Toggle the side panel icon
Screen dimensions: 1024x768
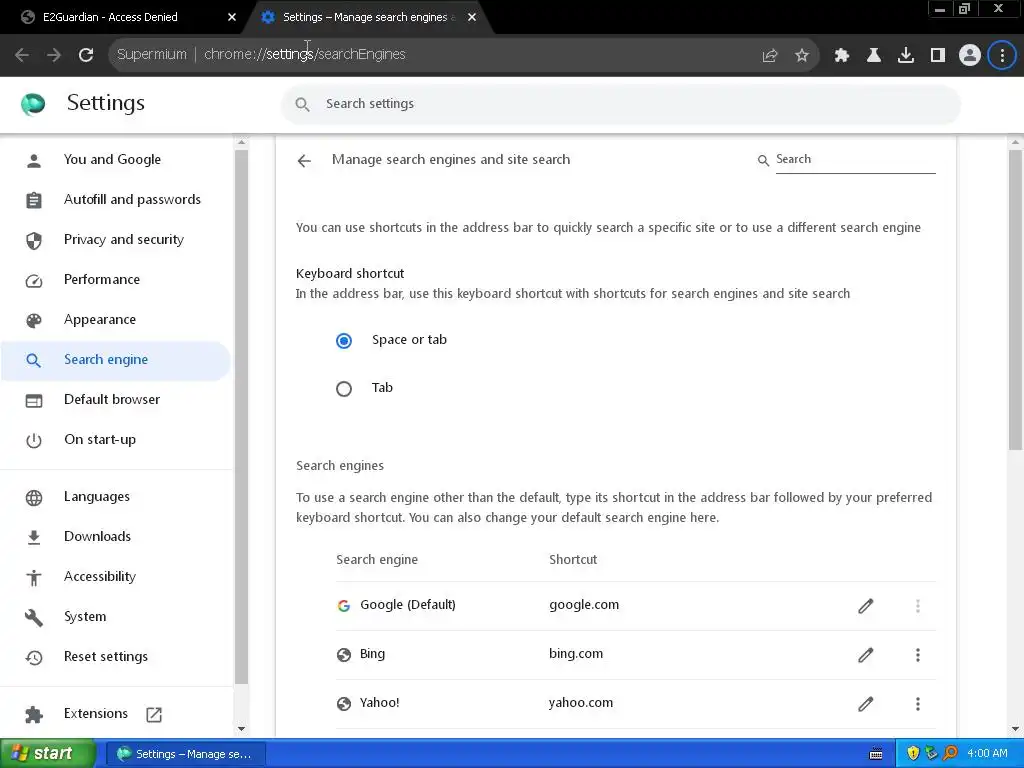click(x=938, y=56)
